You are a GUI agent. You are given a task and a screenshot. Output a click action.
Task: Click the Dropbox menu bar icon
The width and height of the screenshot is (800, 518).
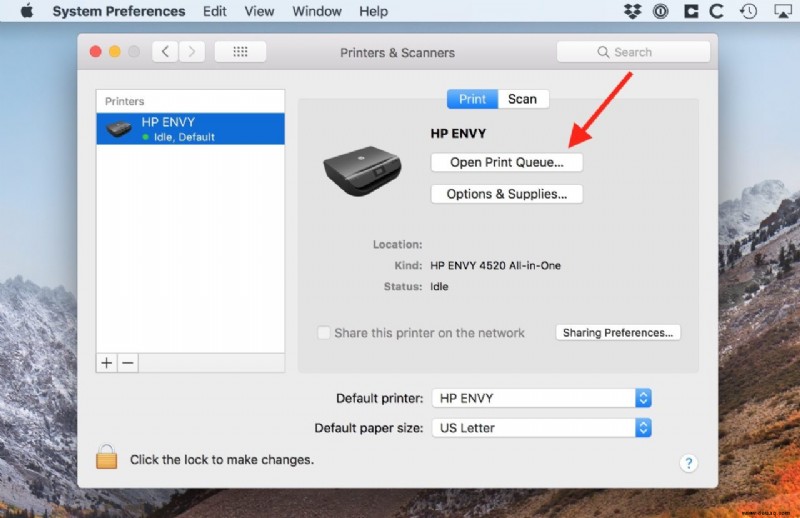pyautogui.click(x=633, y=11)
